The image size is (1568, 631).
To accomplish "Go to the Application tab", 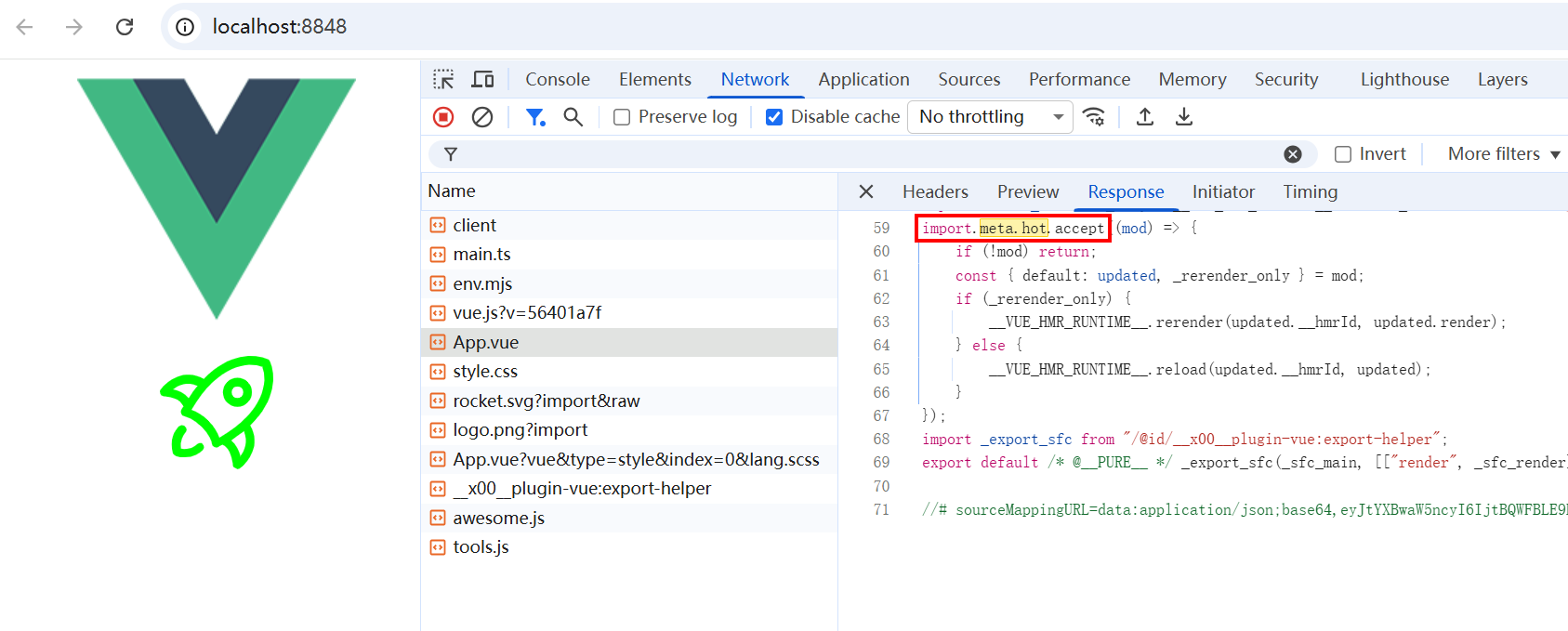I will click(863, 80).
